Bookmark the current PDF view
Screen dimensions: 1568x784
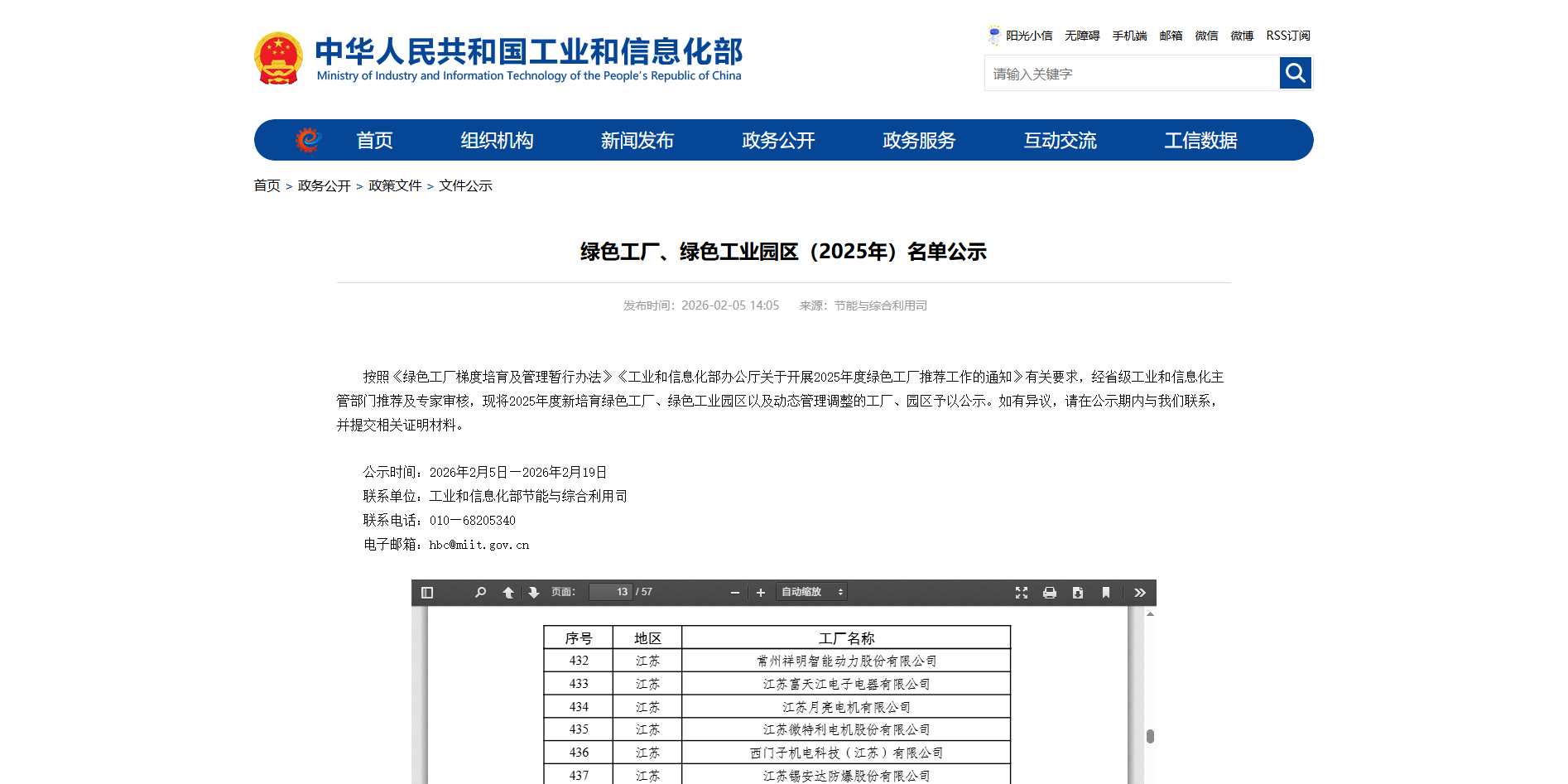[x=1105, y=592]
